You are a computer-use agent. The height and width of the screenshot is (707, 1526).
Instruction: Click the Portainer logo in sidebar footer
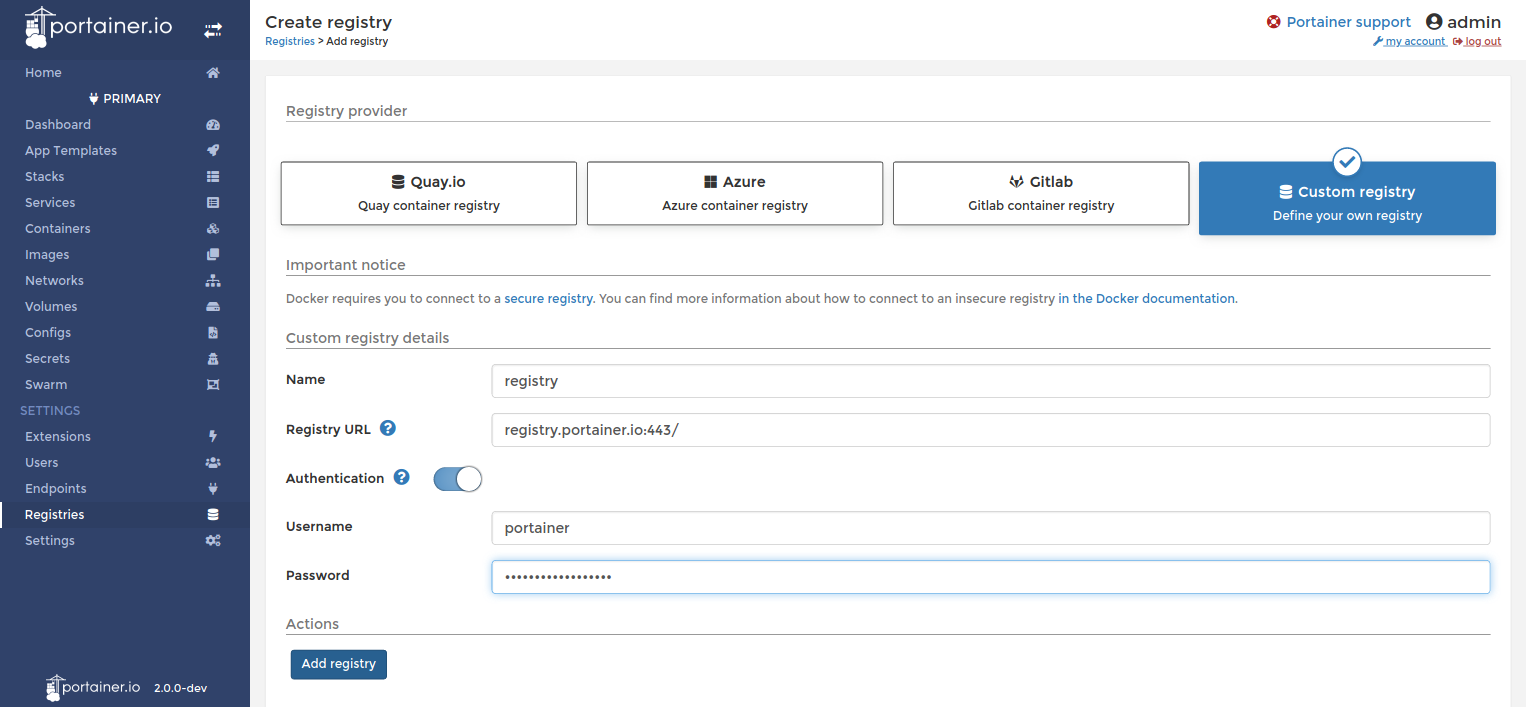point(93,687)
